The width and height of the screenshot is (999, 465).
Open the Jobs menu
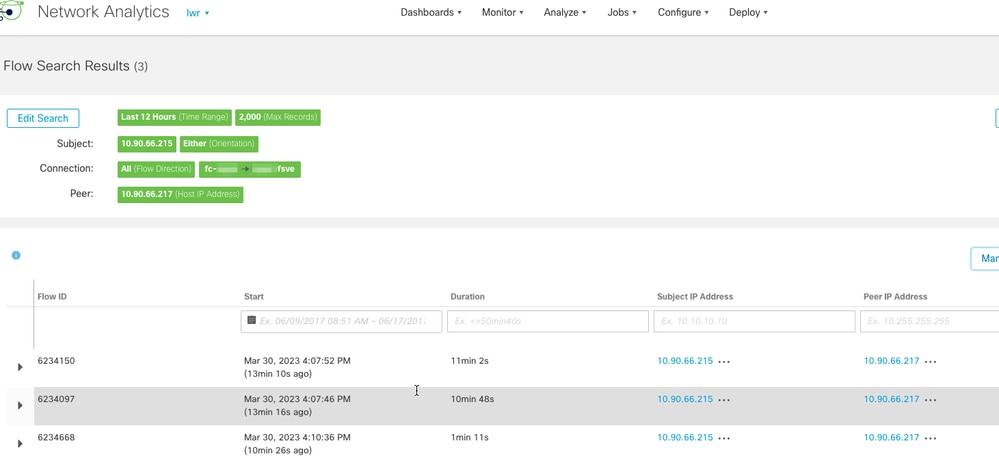(622, 12)
